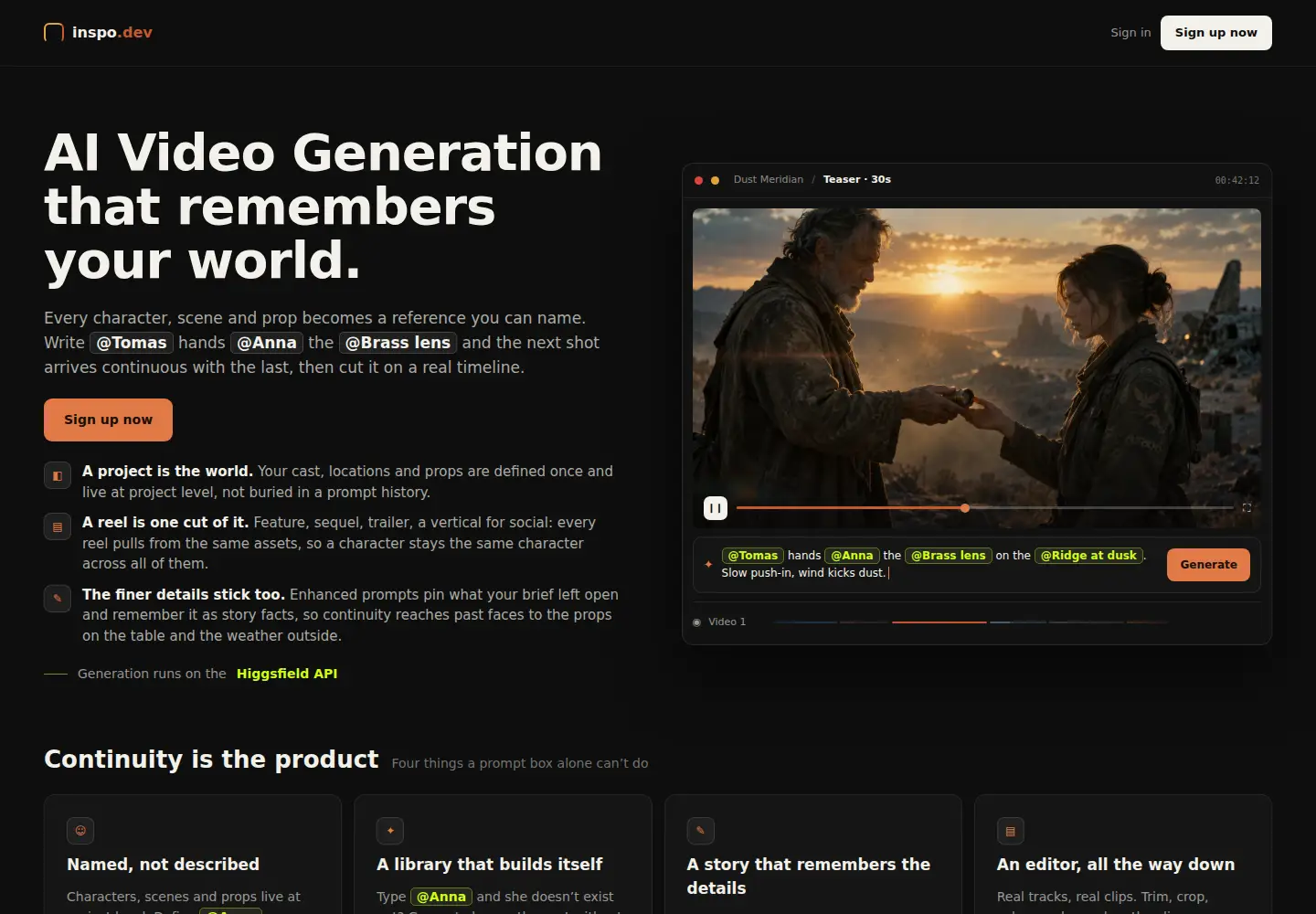The height and width of the screenshot is (914, 1316).
Task: Click the sparkle icon in prompt box
Action: [x=708, y=564]
